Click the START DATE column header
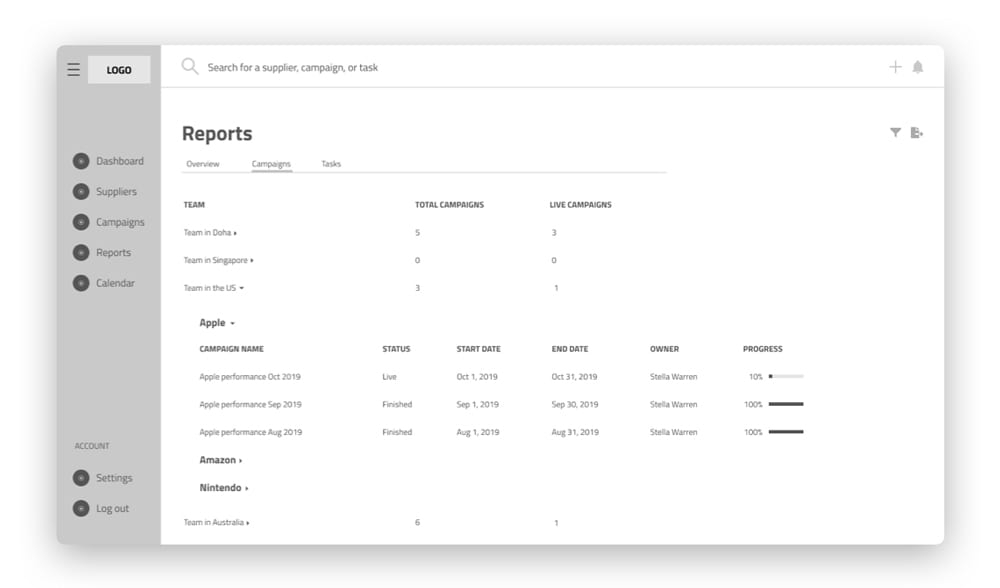Image resolution: width=1000 pixels, height=588 pixels. pos(478,349)
